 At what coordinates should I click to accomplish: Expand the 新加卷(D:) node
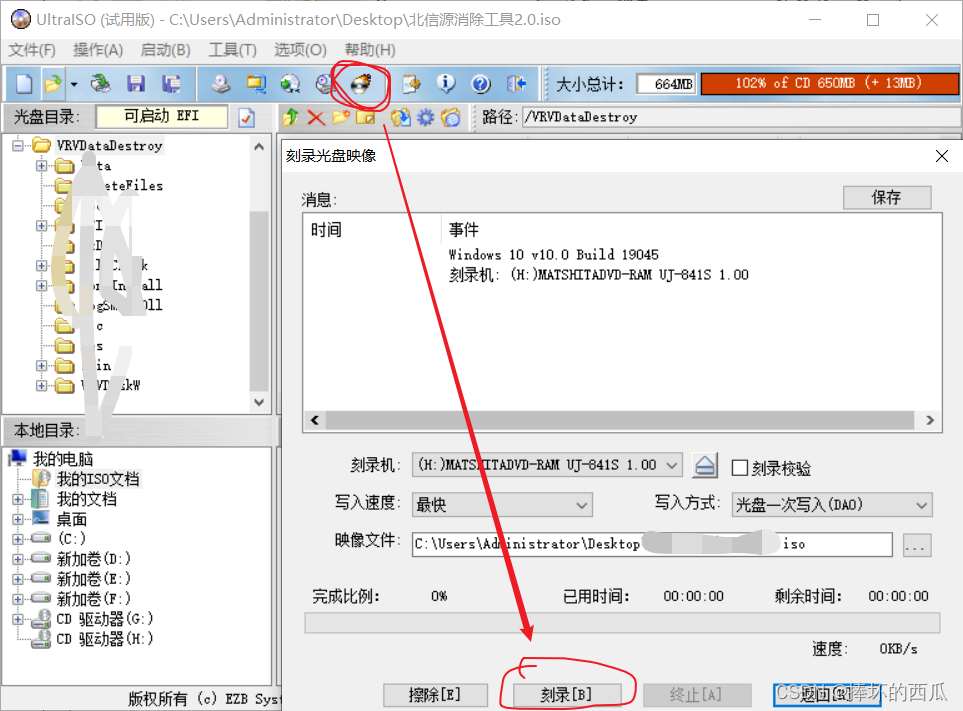[18, 559]
